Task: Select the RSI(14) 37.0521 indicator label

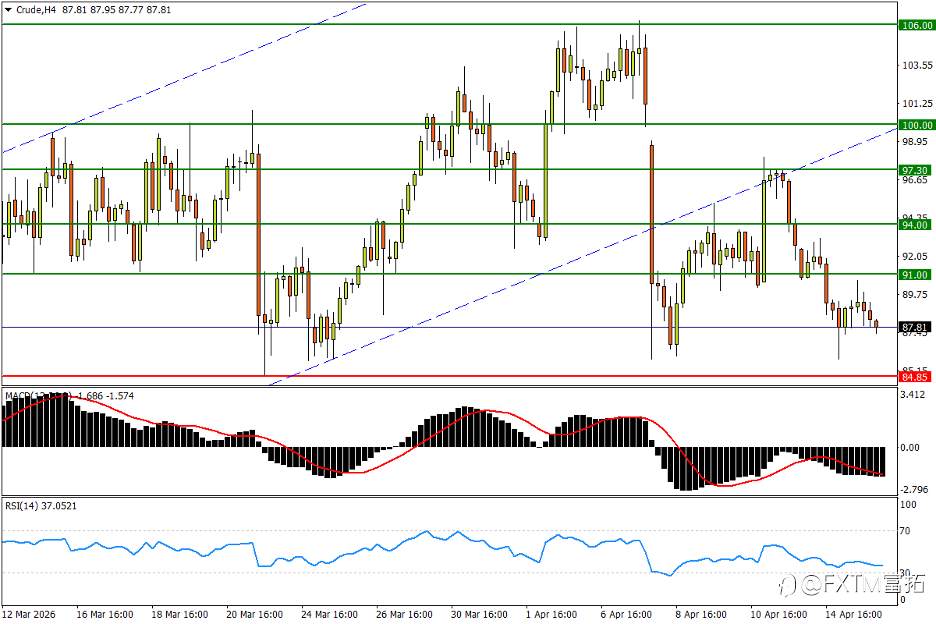Action: (41, 506)
